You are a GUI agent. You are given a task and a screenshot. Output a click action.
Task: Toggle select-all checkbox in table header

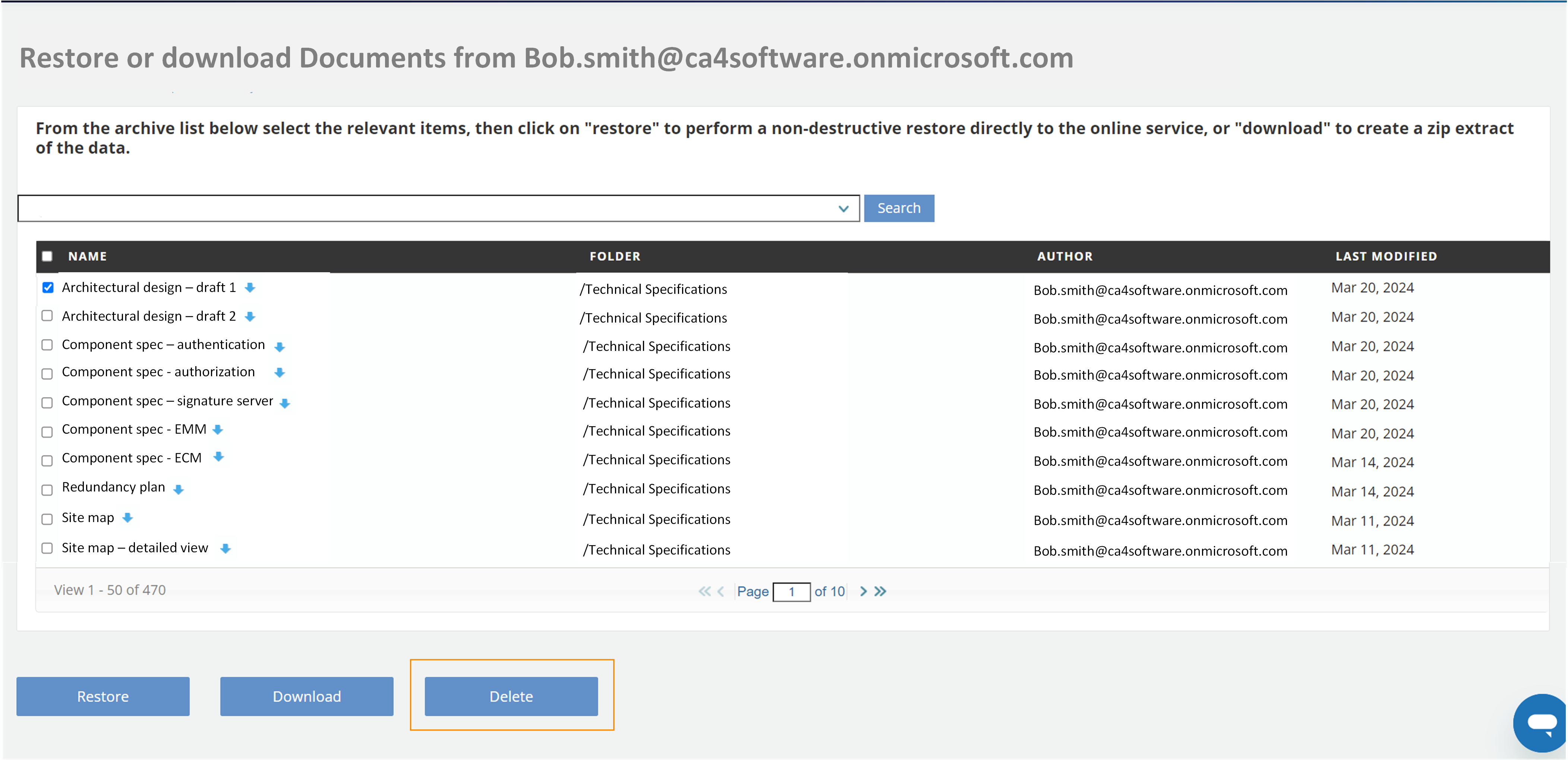(47, 256)
